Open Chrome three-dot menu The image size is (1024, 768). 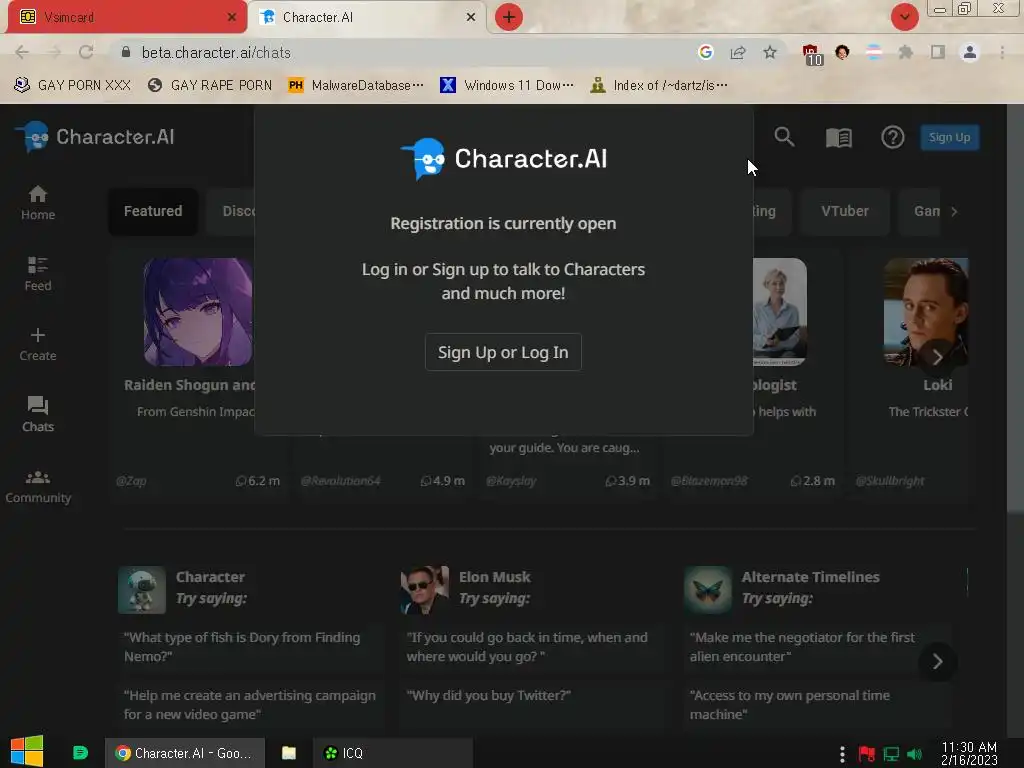click(x=1002, y=52)
